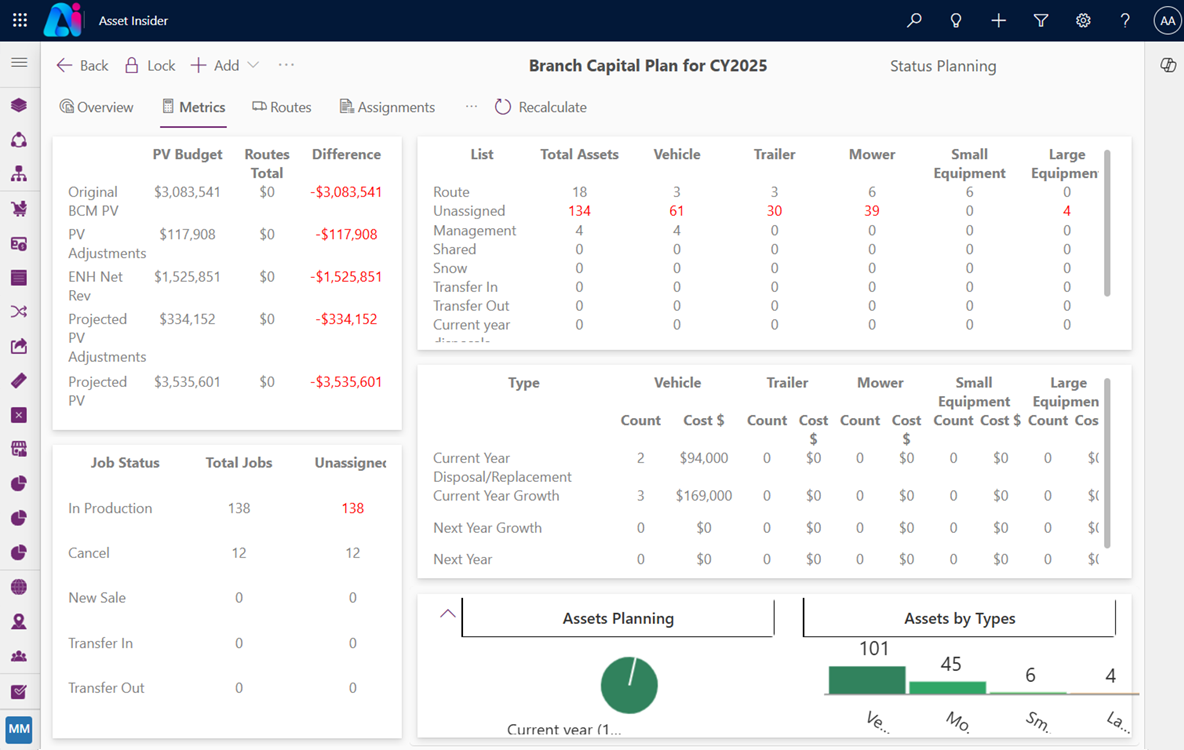Open the help question mark icon
Screen dimensions: 1184x750
click(x=1124, y=19)
